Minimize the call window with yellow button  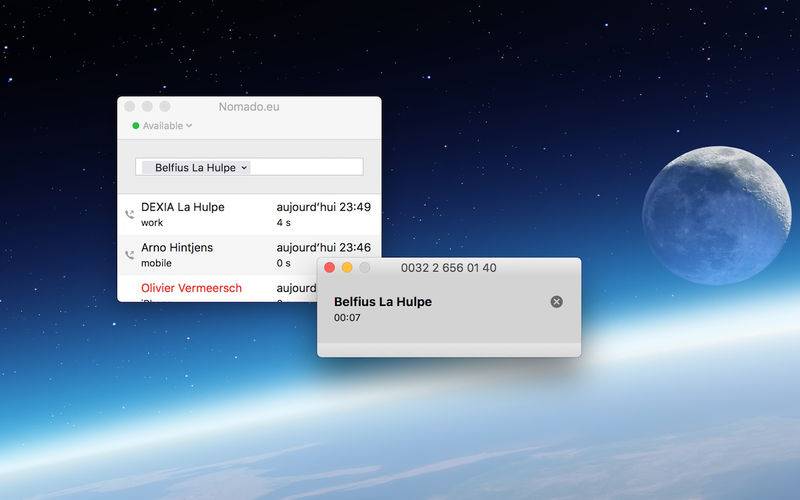pyautogui.click(x=347, y=268)
